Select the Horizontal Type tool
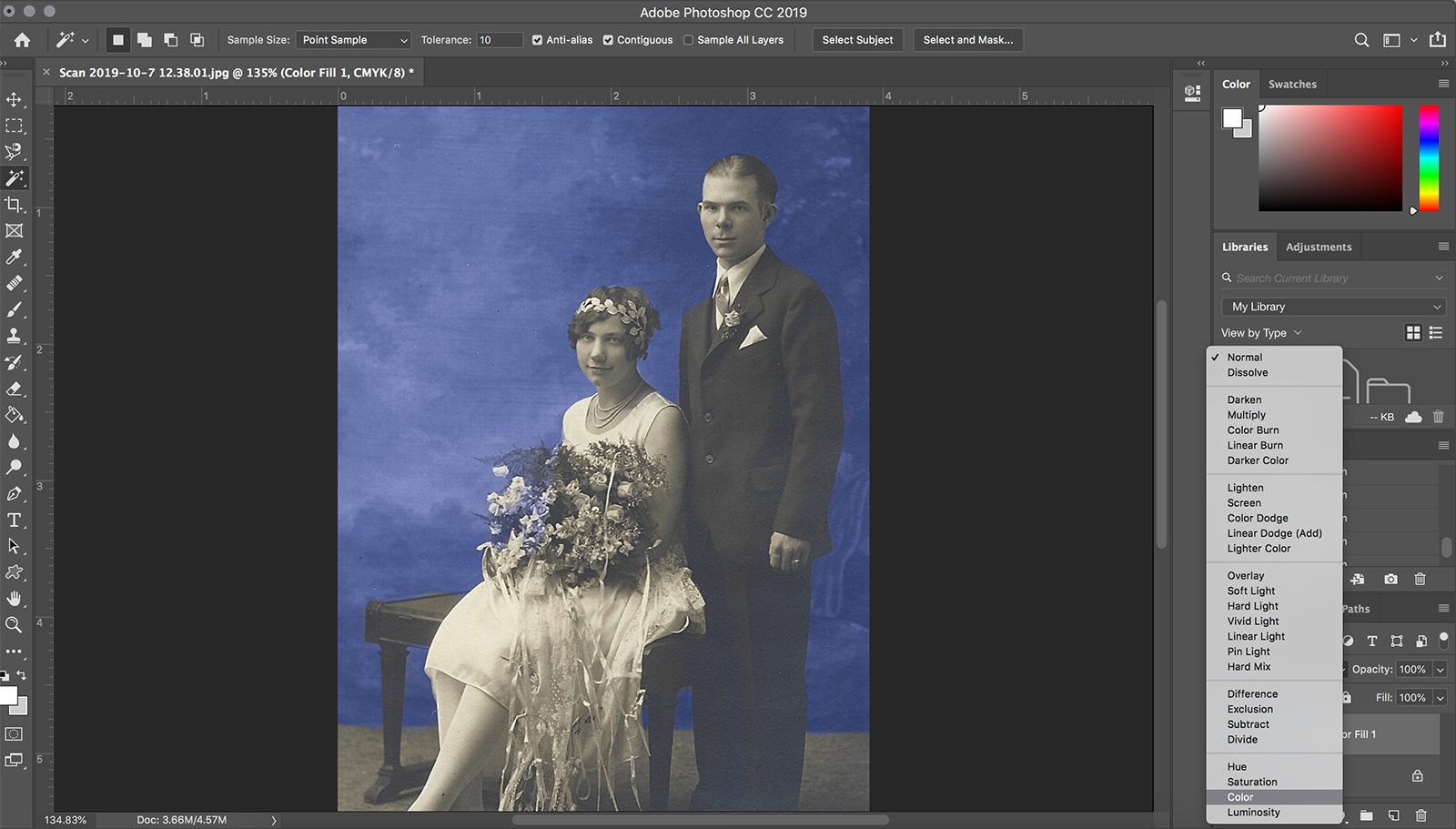 14,521
